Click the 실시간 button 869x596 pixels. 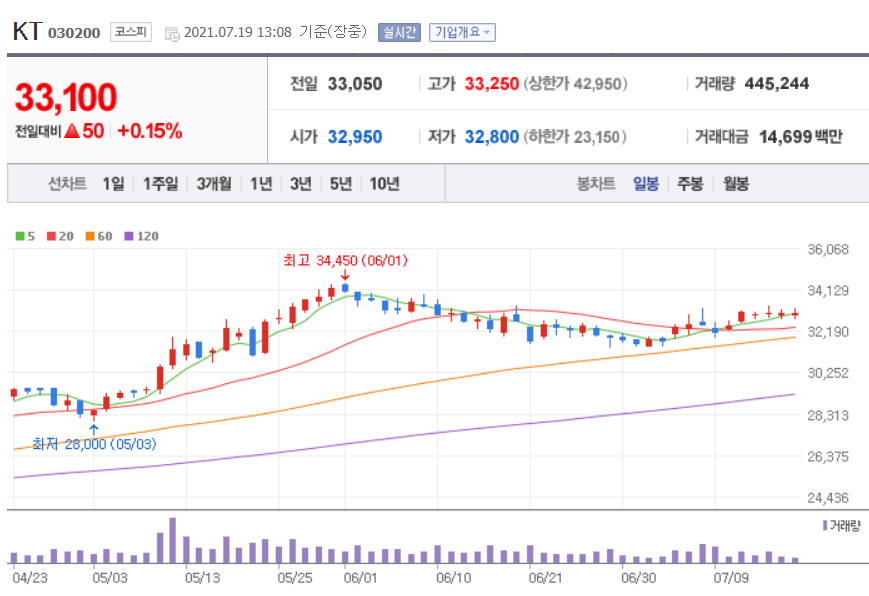(x=399, y=32)
